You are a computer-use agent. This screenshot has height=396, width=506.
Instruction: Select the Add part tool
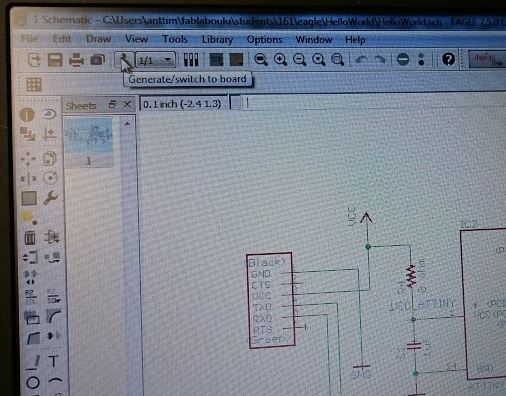pos(52,237)
